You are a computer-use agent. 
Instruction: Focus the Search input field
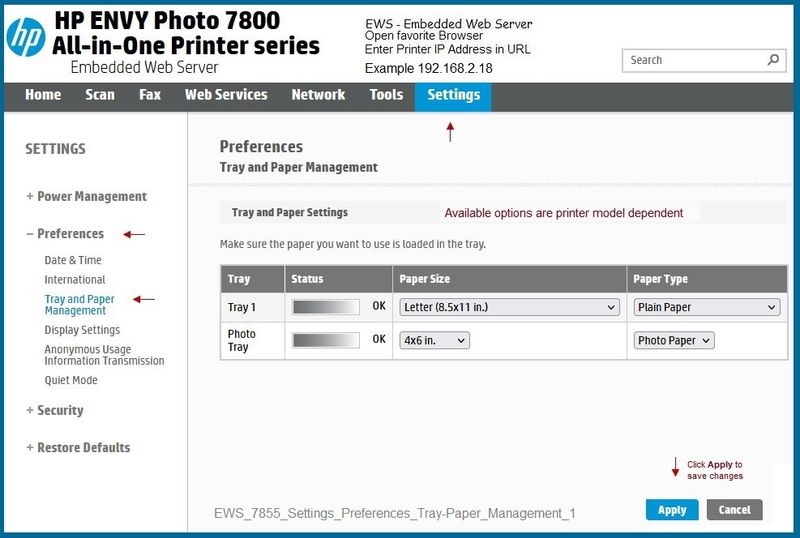click(704, 60)
